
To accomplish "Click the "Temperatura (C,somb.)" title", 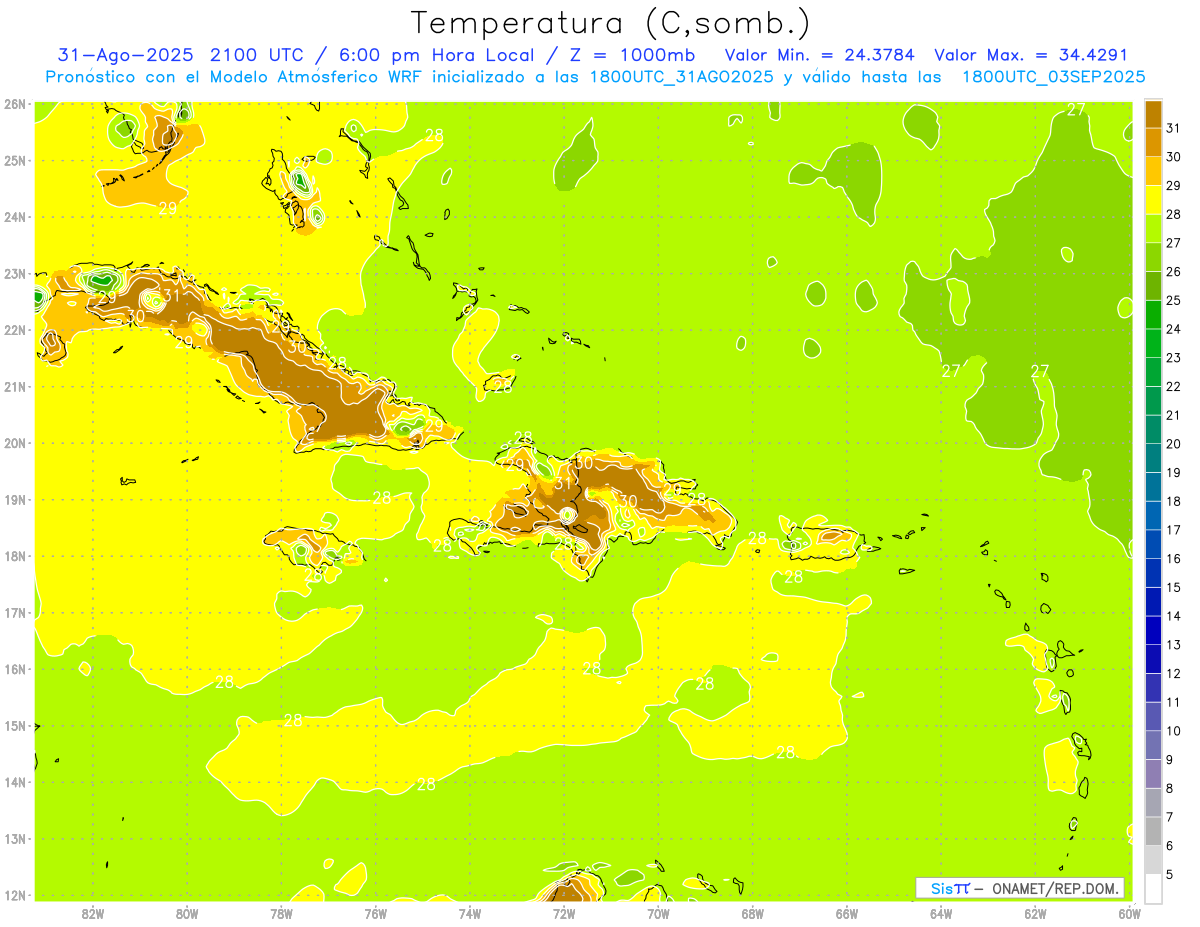I will [611, 24].
